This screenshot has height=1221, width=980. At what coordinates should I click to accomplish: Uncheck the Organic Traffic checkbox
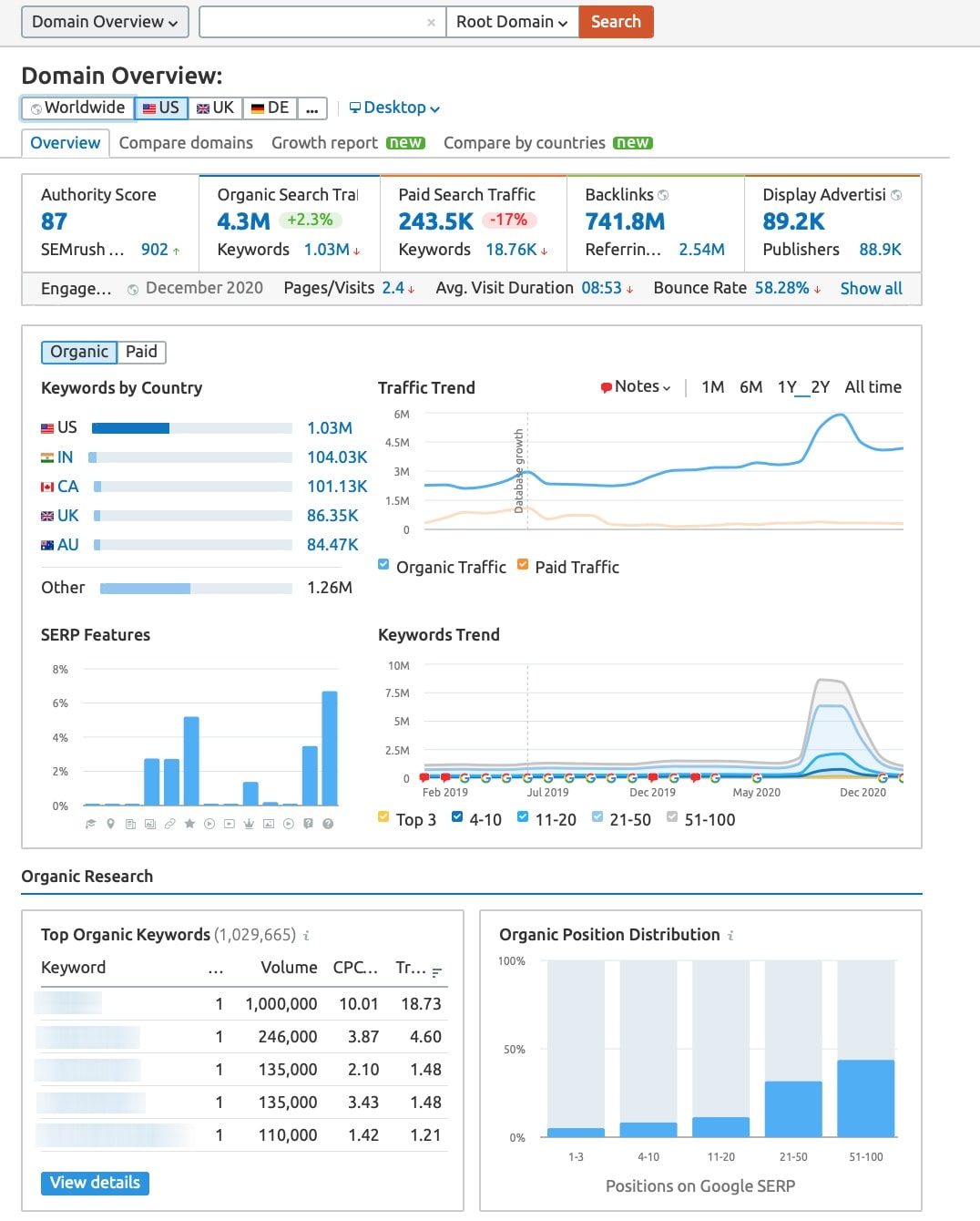[383, 565]
